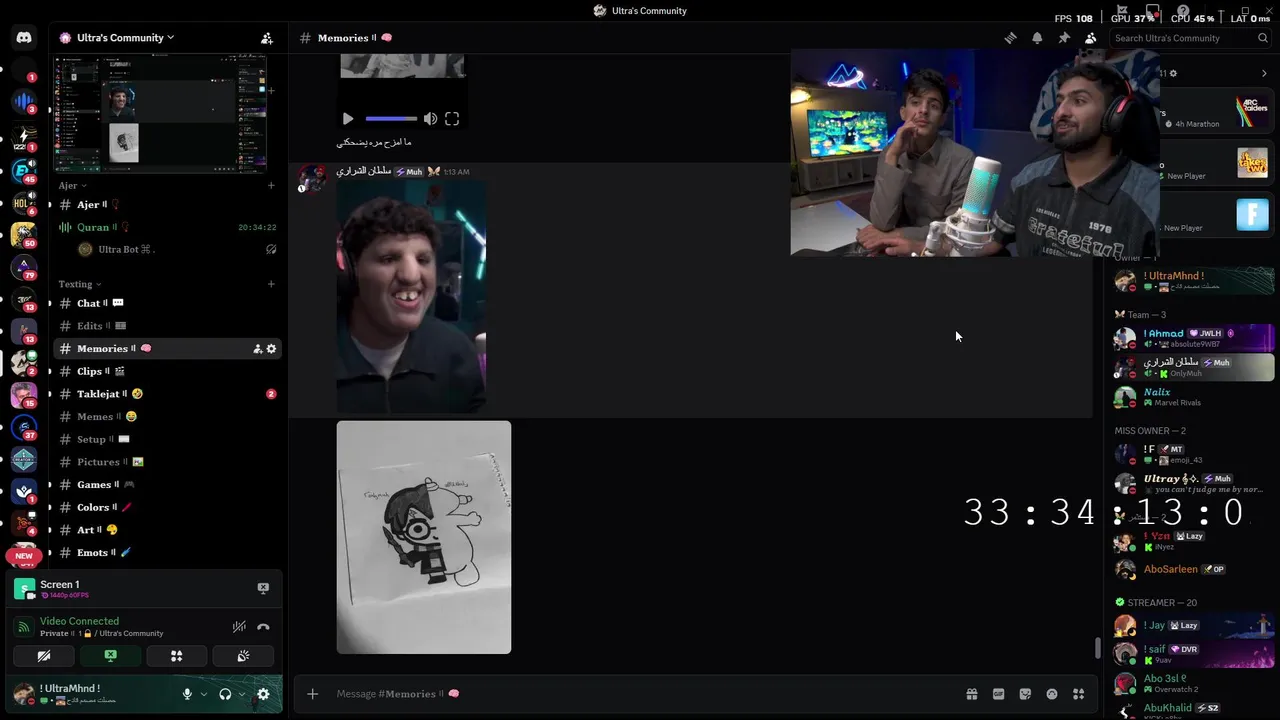1280x720 pixels.
Task: Disconnect from voice with hang-up icon
Action: coord(263,627)
